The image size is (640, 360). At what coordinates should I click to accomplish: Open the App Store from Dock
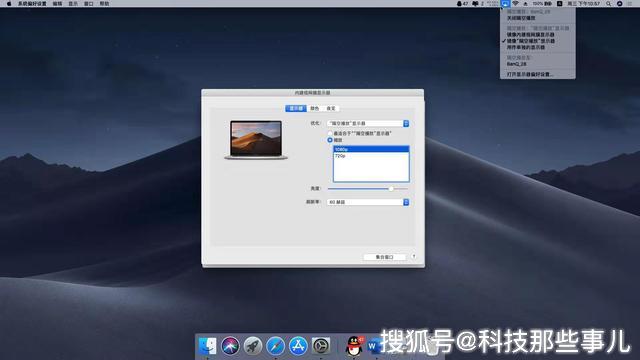[x=298, y=346]
